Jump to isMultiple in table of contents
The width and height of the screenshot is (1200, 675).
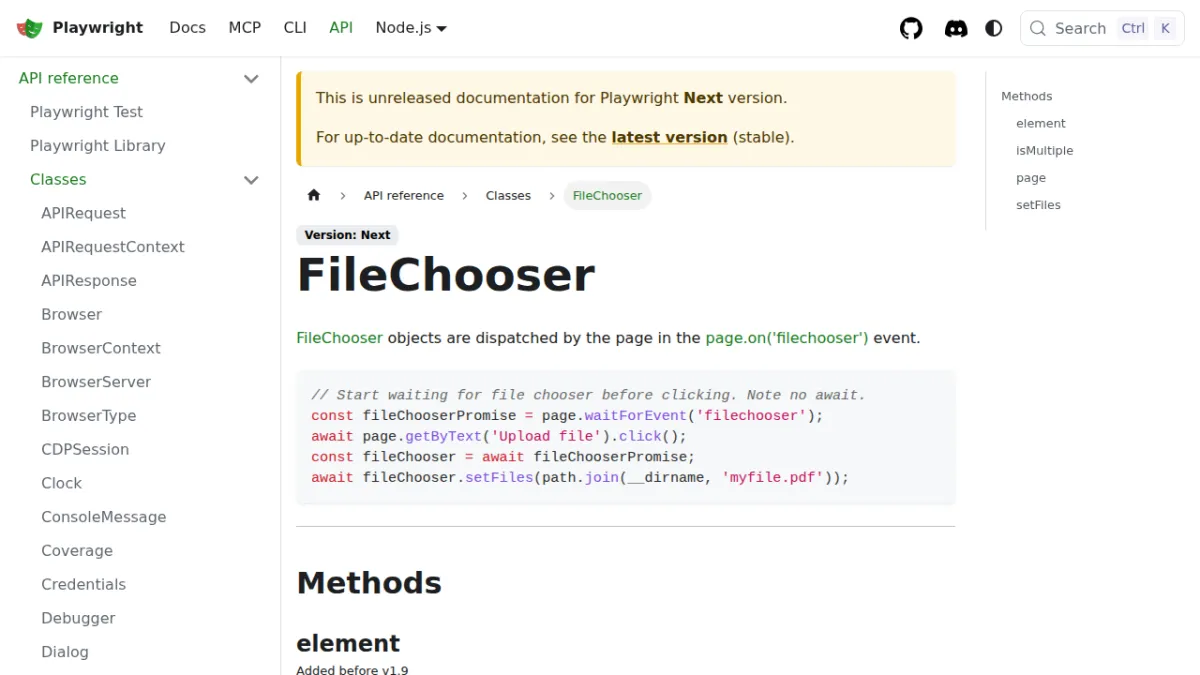pyautogui.click(x=1044, y=151)
